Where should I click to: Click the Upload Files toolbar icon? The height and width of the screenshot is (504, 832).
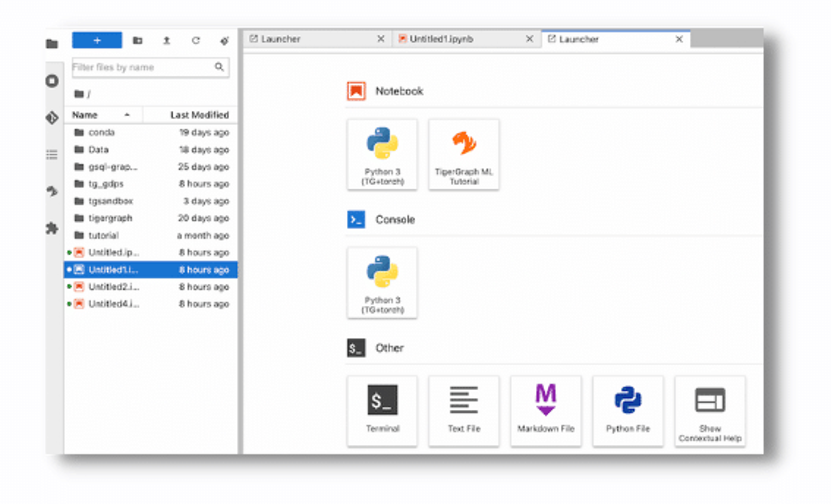coord(167,40)
